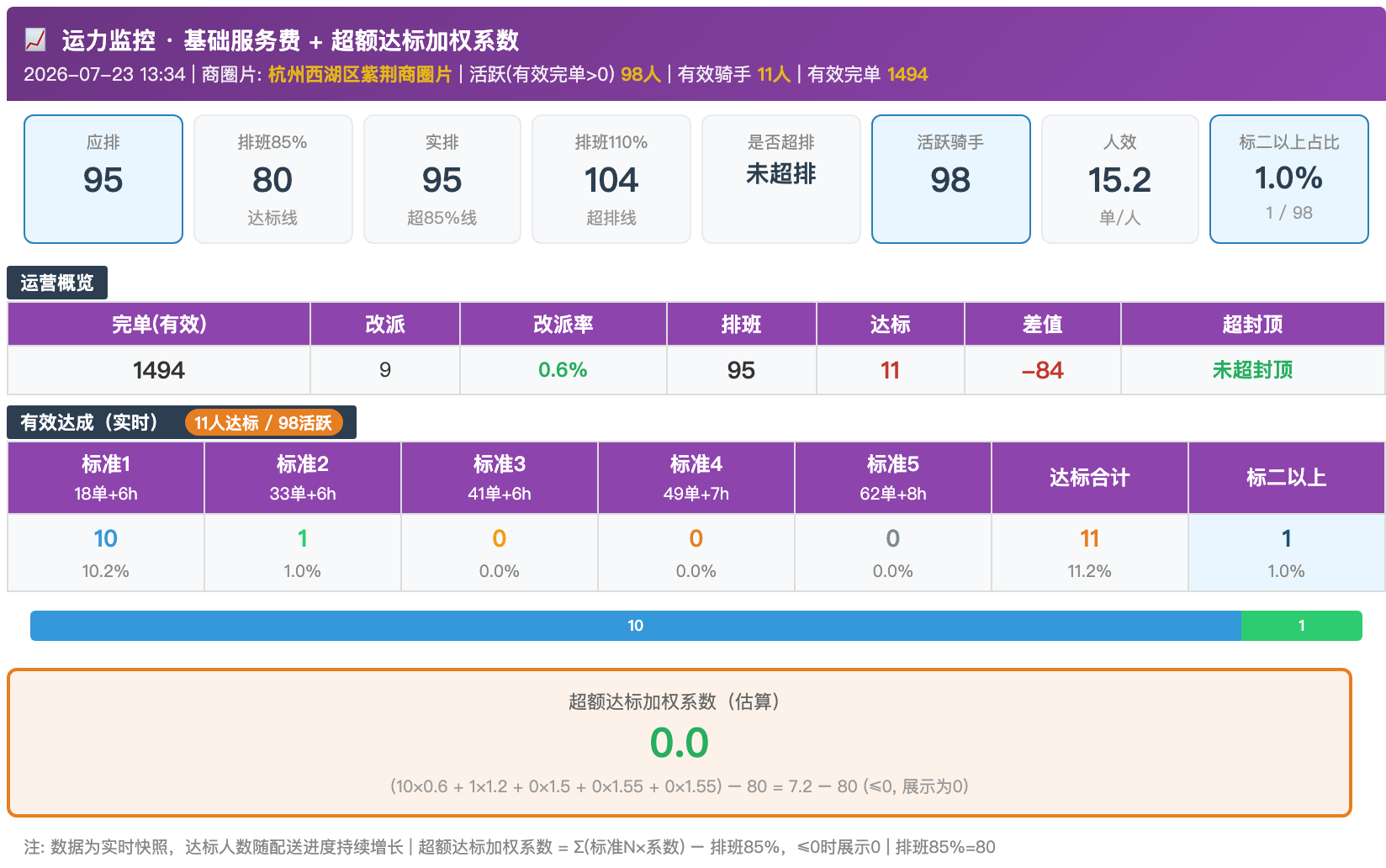The height and width of the screenshot is (868, 1386).
Task: Click the 有效骑手 11人 value
Action: tap(774, 75)
